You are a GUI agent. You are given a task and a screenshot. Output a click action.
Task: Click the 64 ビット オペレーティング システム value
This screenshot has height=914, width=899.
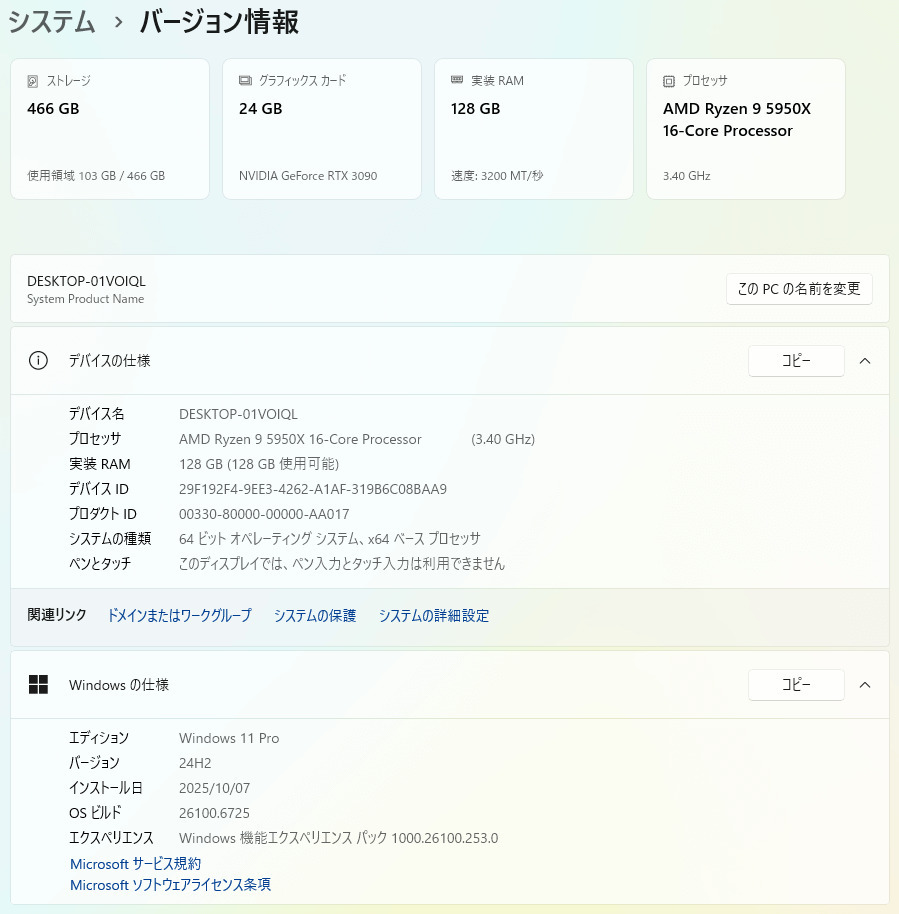[x=329, y=539]
